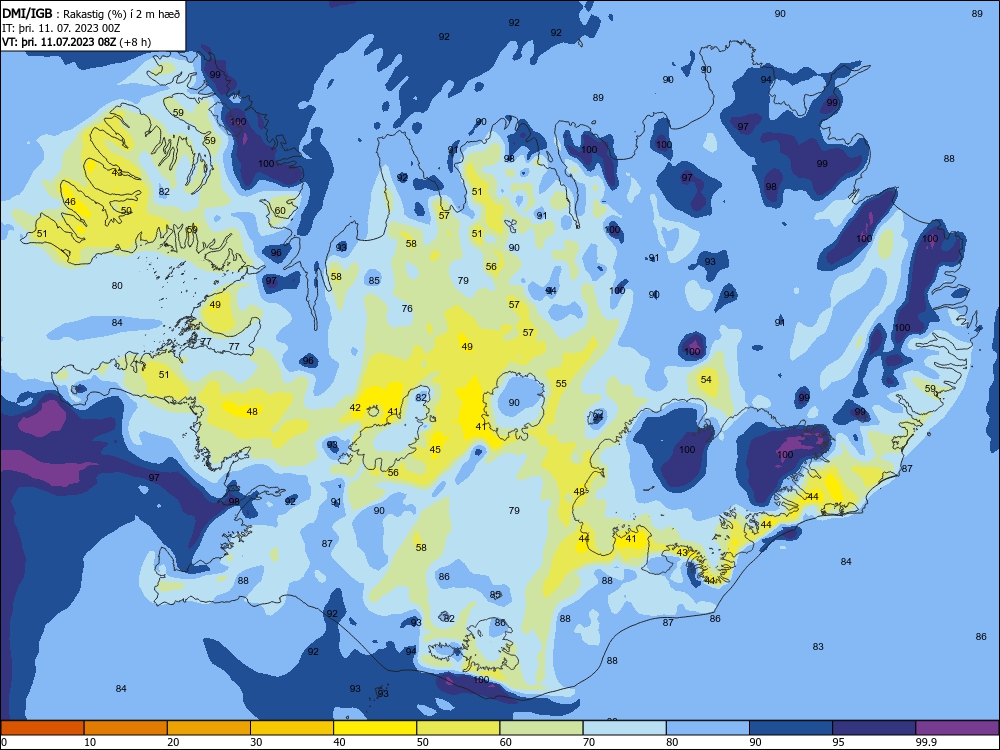Click the legend tick label '95'
Screen dimensions: 1000x750
coord(838,742)
